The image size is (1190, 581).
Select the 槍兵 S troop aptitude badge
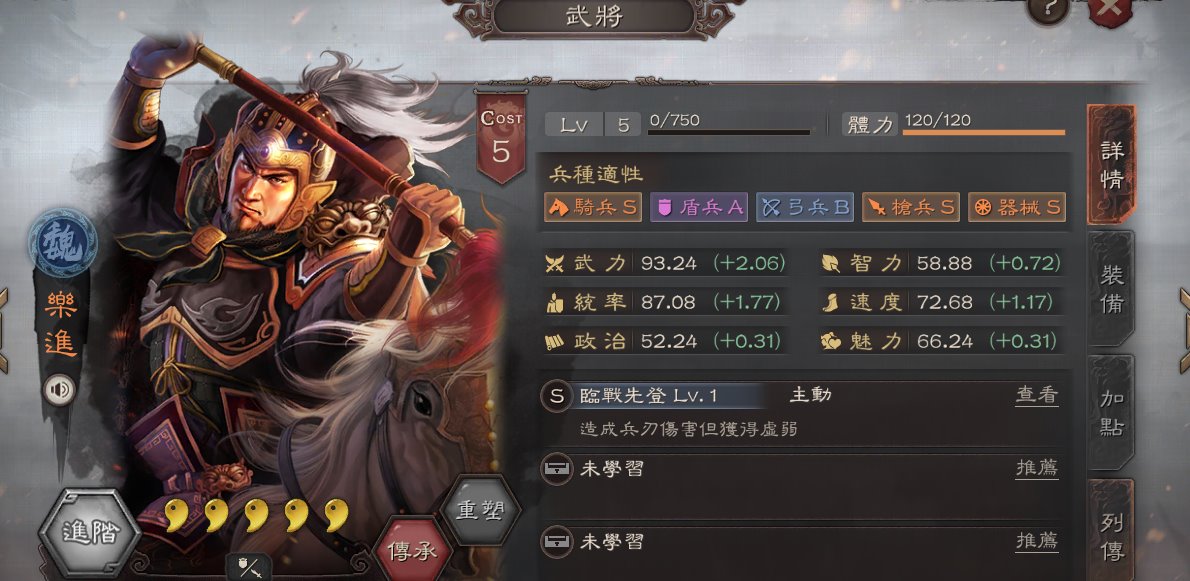pos(911,208)
